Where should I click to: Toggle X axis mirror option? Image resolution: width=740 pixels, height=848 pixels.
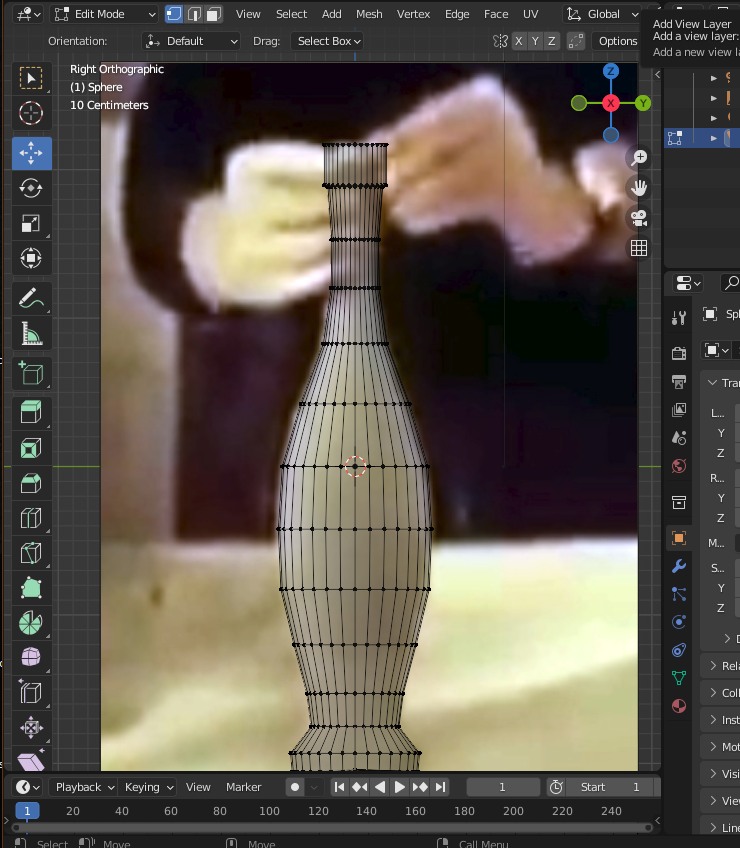(518, 41)
